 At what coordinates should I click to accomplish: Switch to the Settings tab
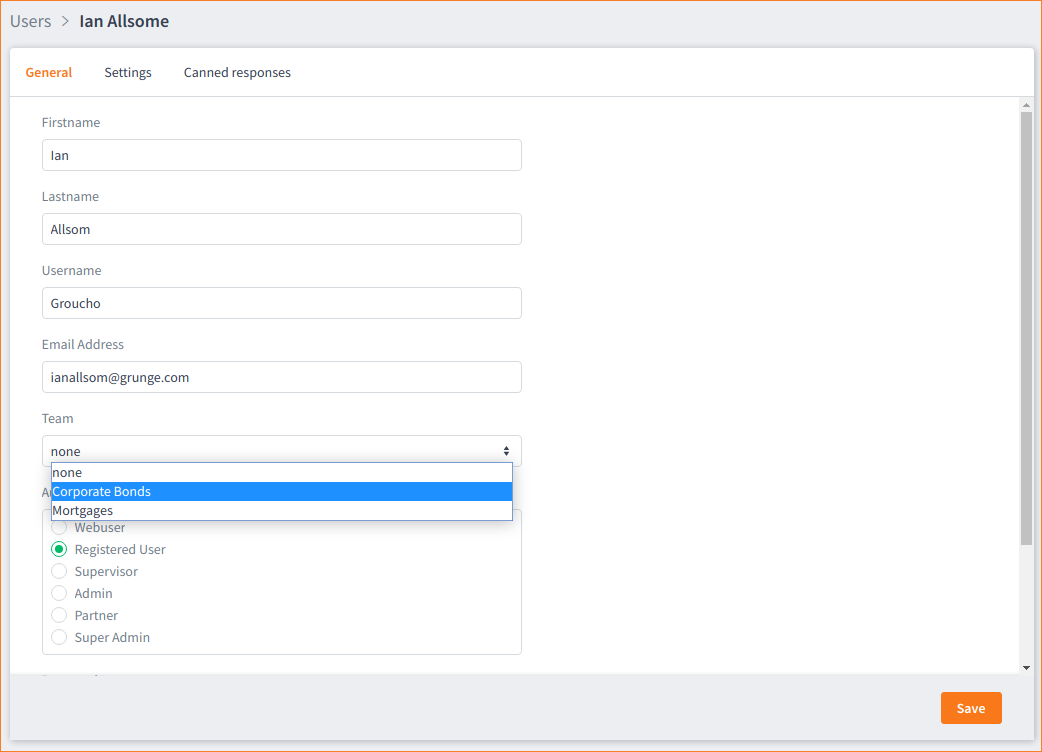coord(127,72)
